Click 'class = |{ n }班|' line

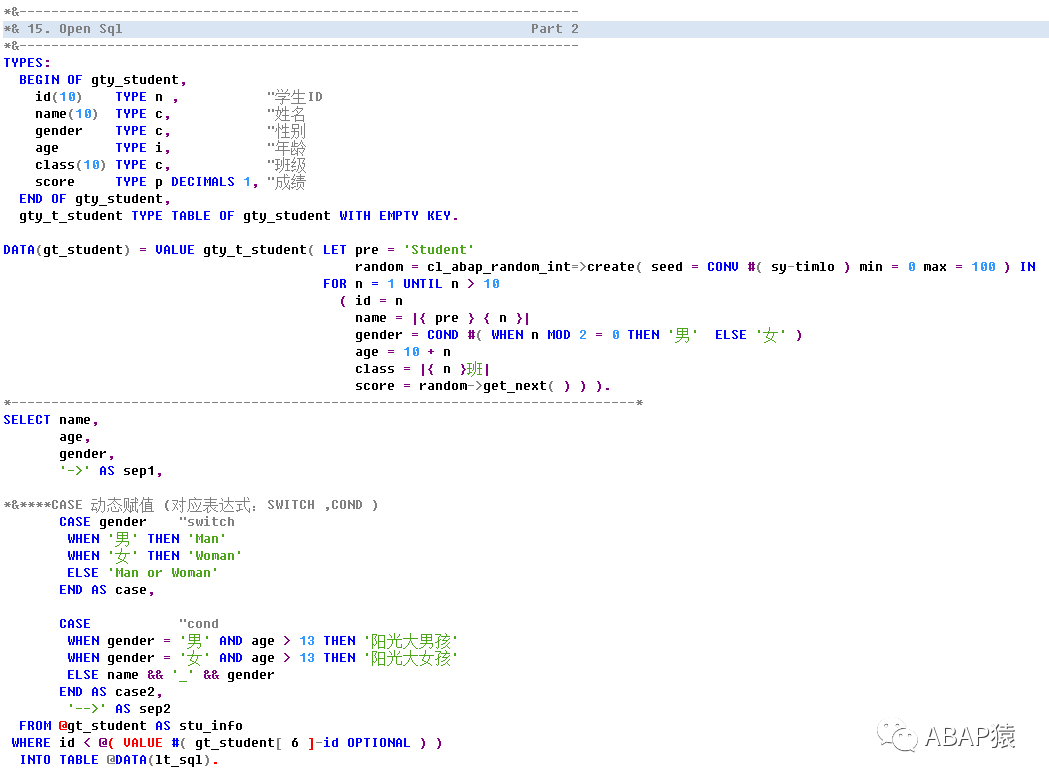422,369
